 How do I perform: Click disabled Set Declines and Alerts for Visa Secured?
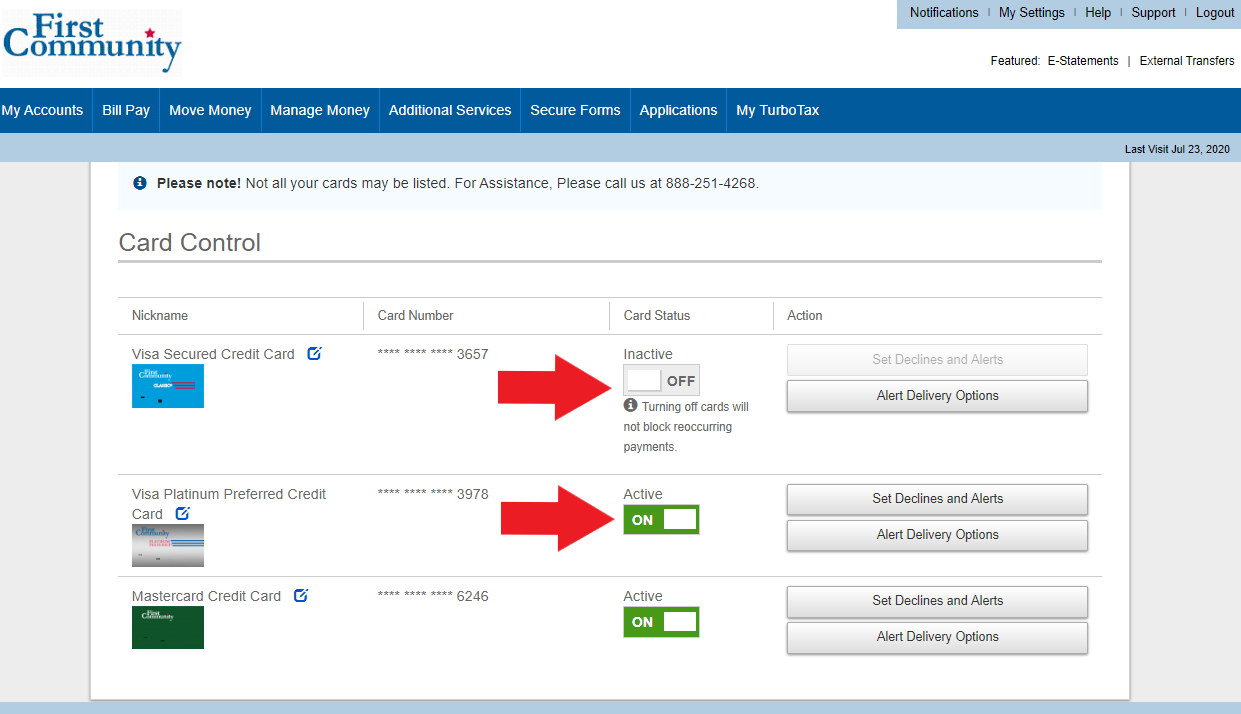[x=937, y=360]
